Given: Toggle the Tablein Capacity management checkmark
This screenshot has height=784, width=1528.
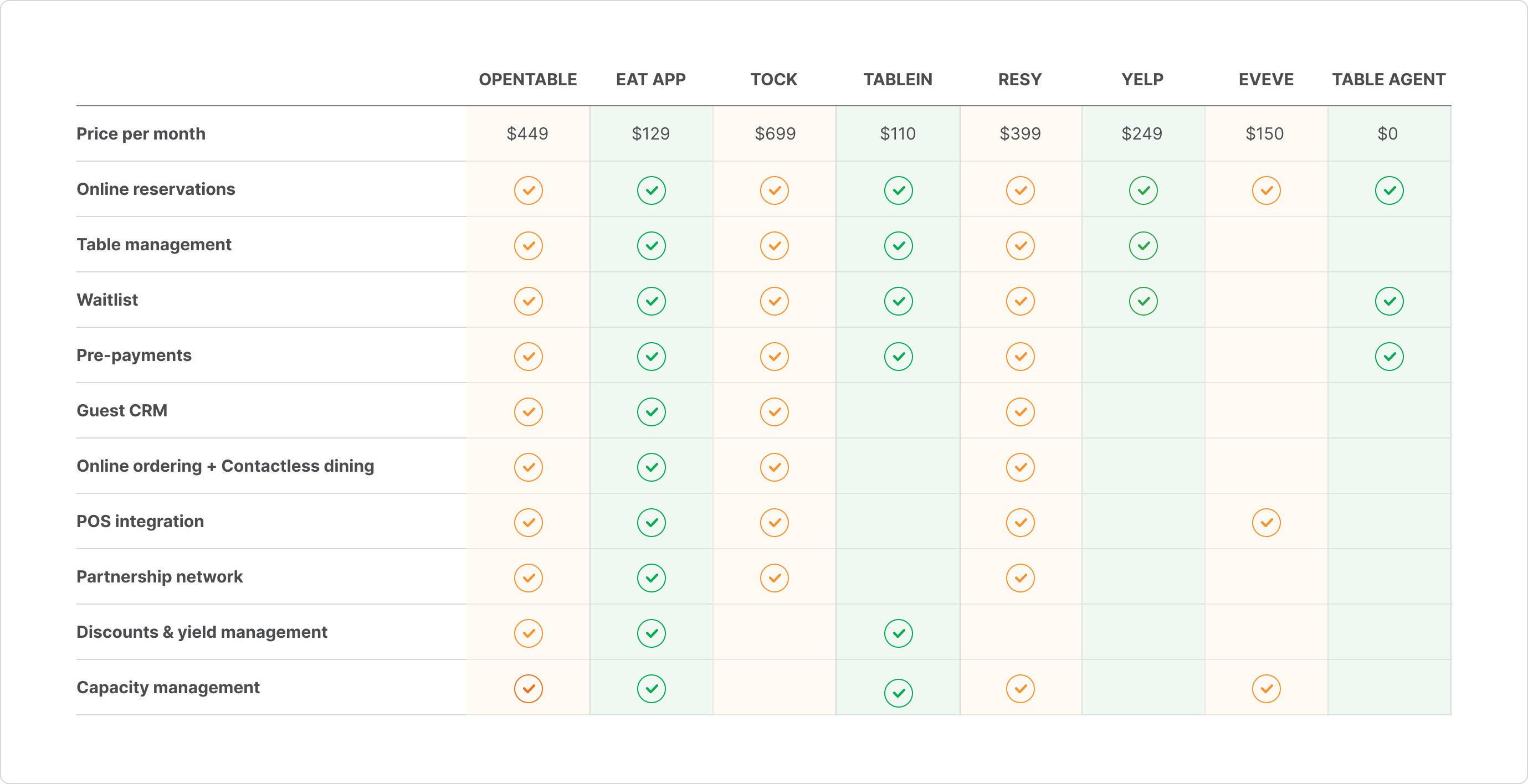Looking at the screenshot, I should [899, 692].
